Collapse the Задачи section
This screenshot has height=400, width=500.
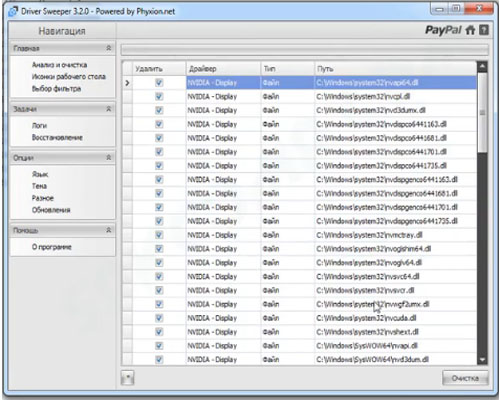tap(109, 109)
